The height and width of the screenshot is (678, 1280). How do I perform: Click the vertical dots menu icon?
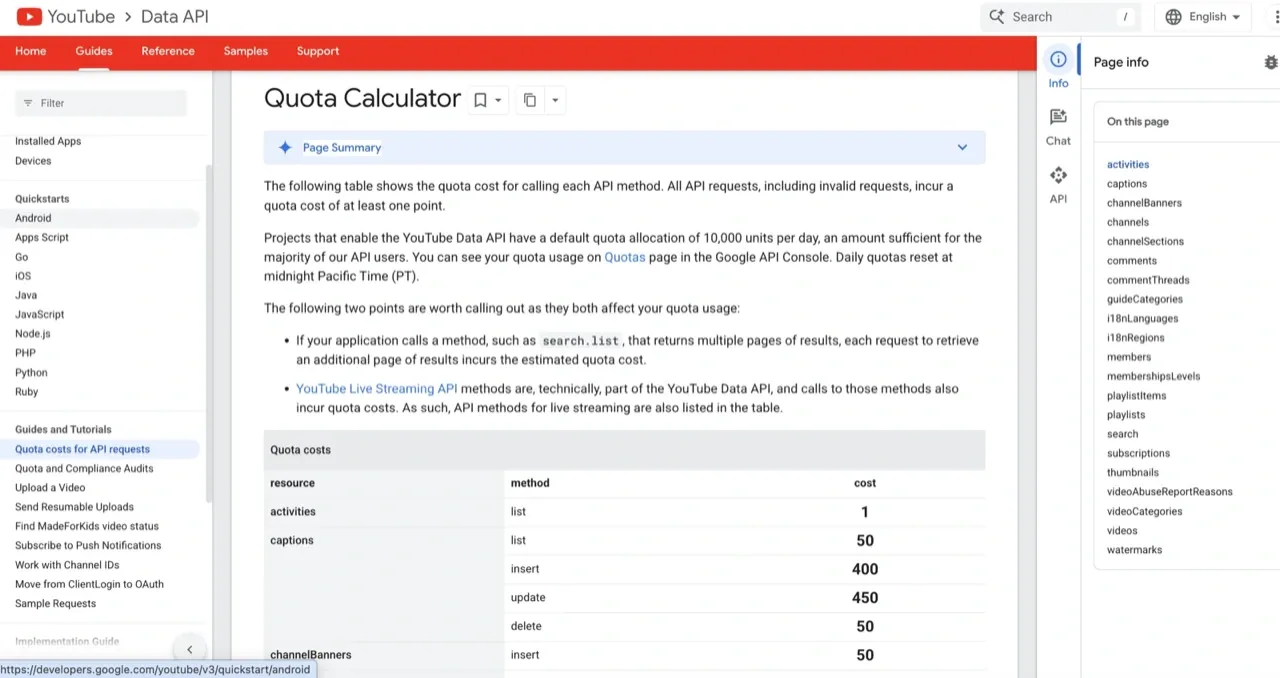(1275, 16)
